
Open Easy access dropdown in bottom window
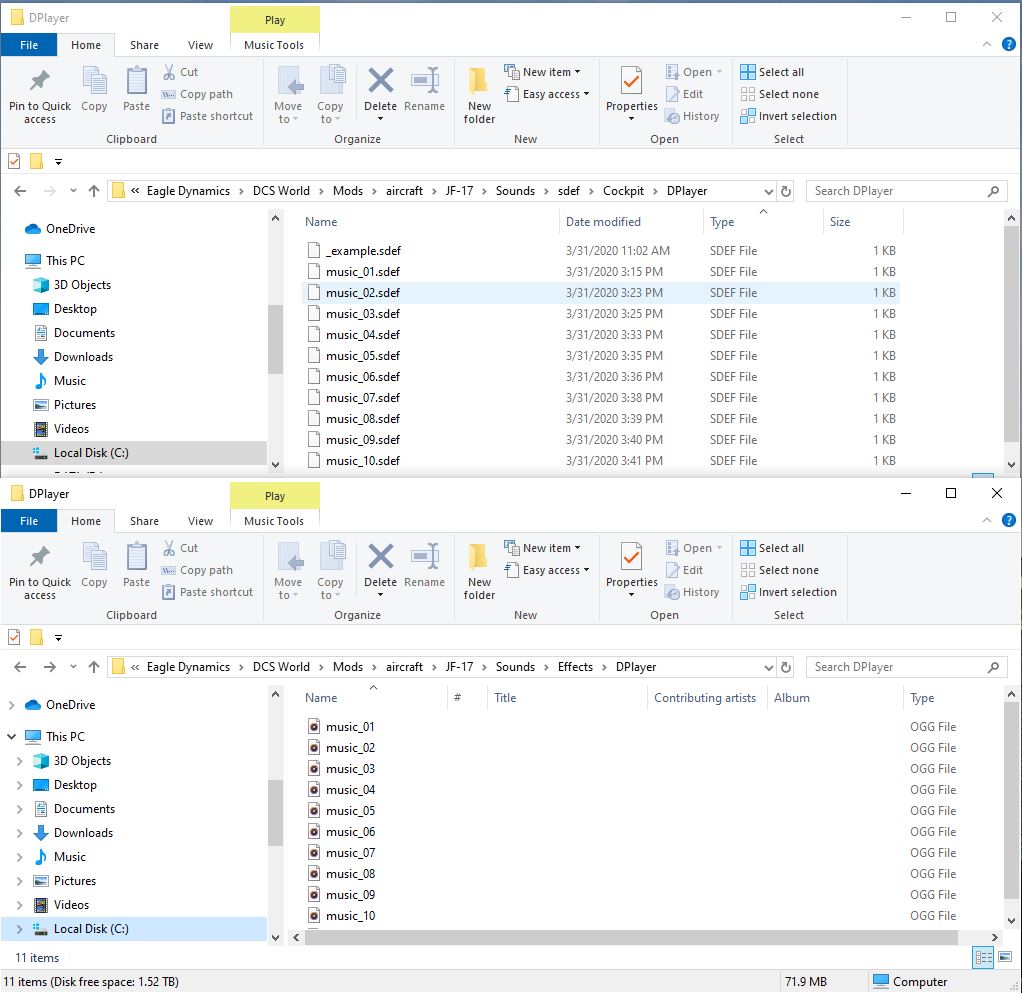[x=547, y=570]
